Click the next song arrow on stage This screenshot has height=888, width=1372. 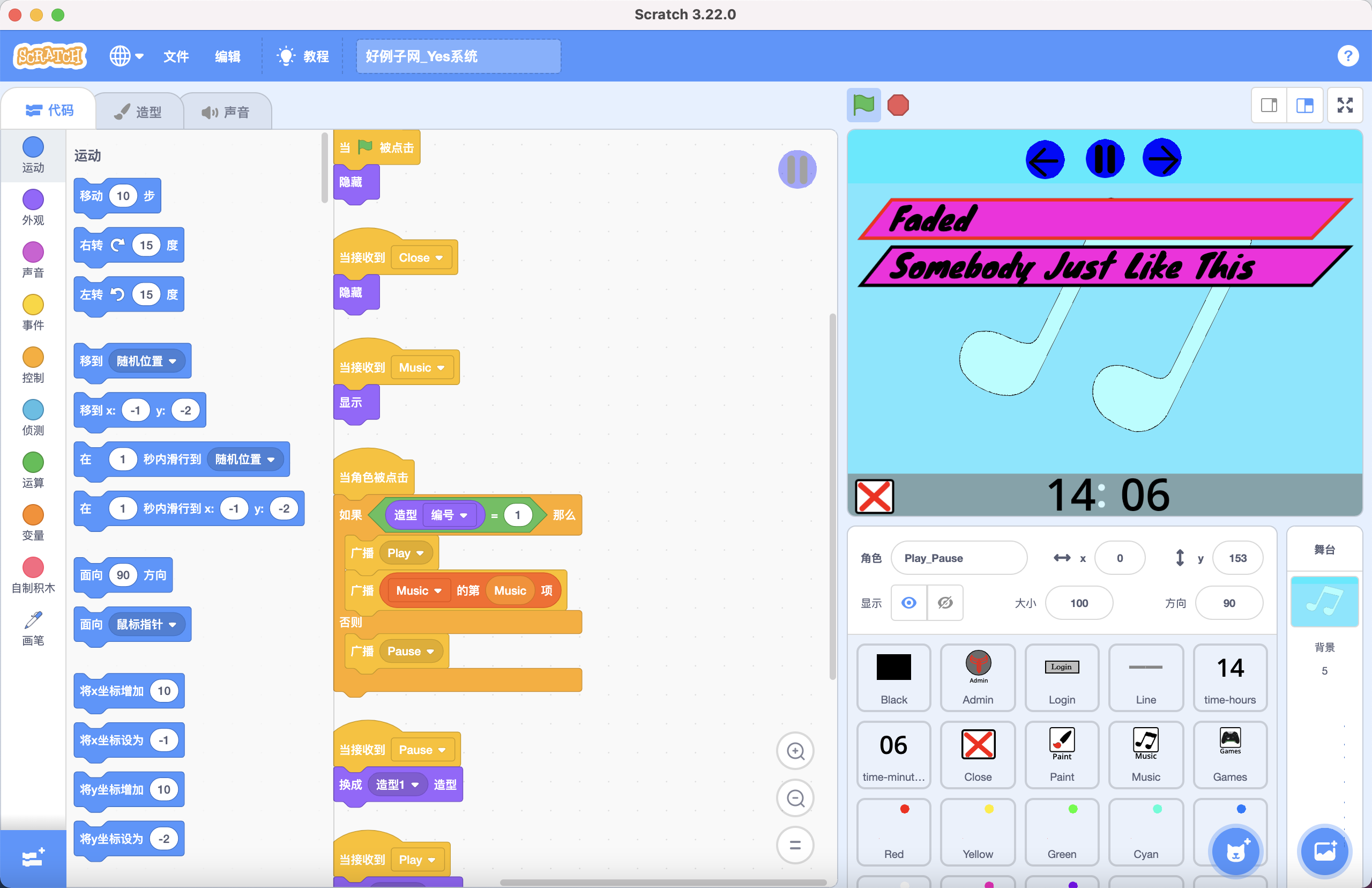(x=1162, y=158)
